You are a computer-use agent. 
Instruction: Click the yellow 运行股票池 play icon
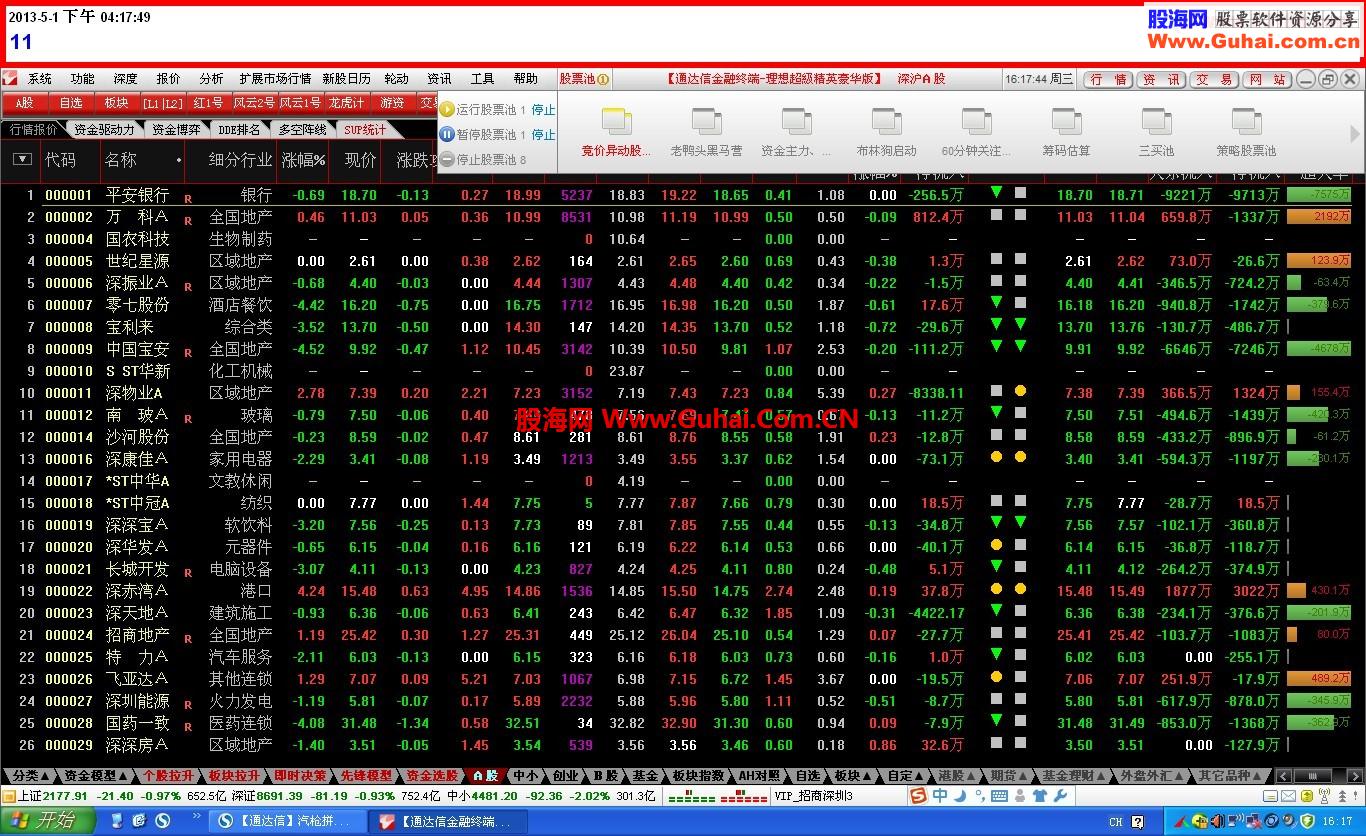tap(447, 109)
